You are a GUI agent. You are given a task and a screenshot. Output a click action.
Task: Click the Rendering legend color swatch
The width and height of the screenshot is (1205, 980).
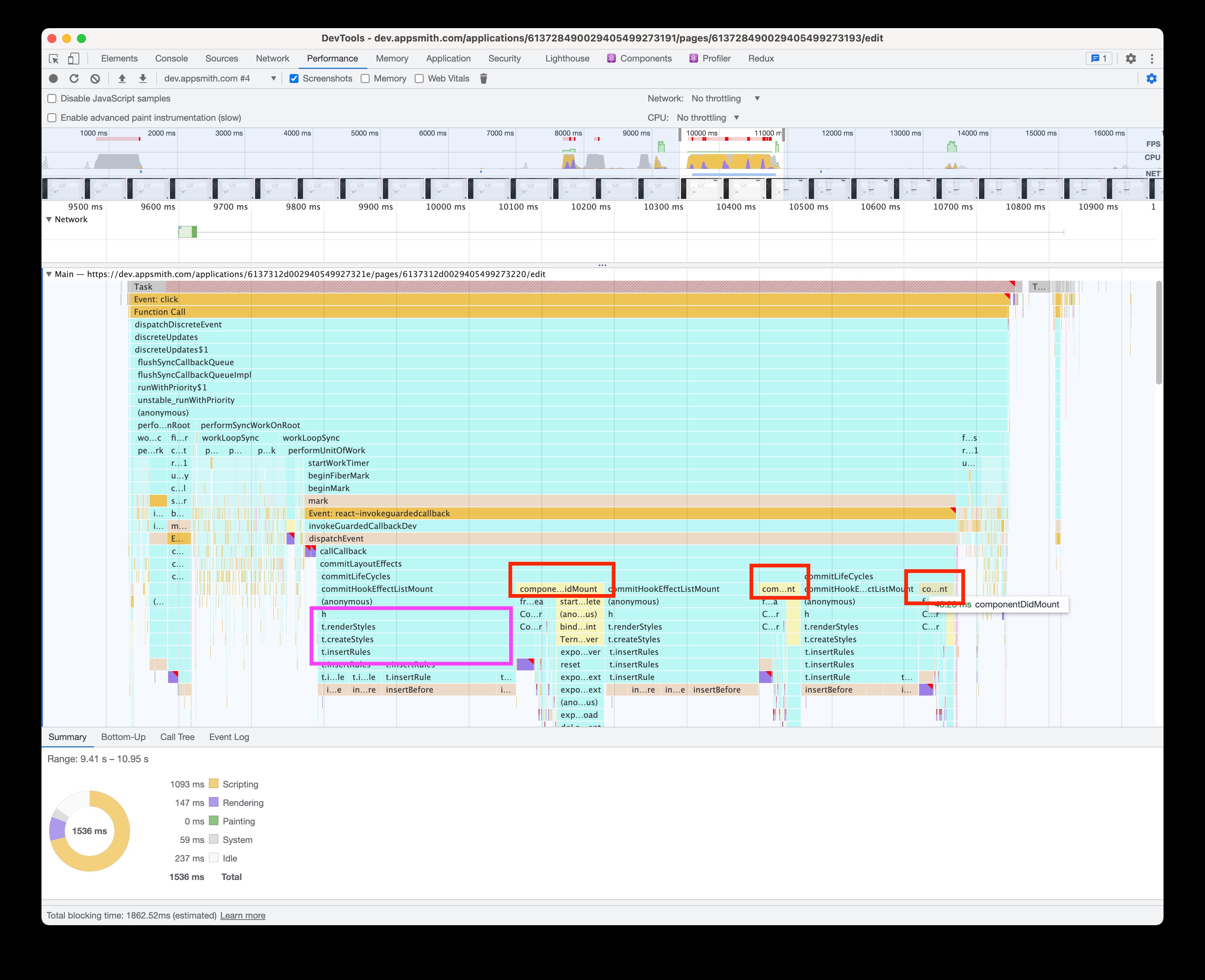[213, 802]
